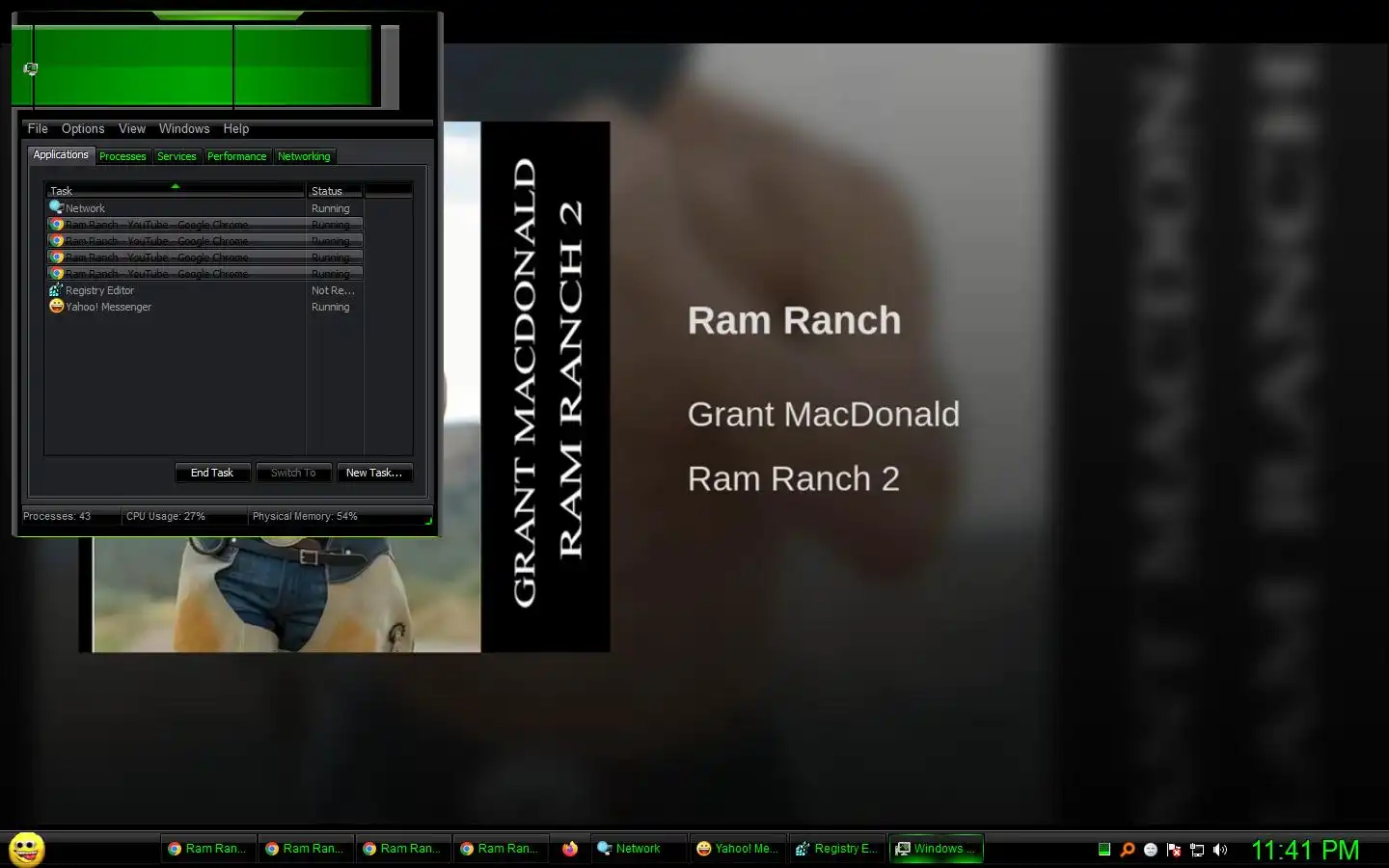The width and height of the screenshot is (1389, 868).
Task: Click the large 'Ram Ranch' title in the video
Action: (794, 320)
